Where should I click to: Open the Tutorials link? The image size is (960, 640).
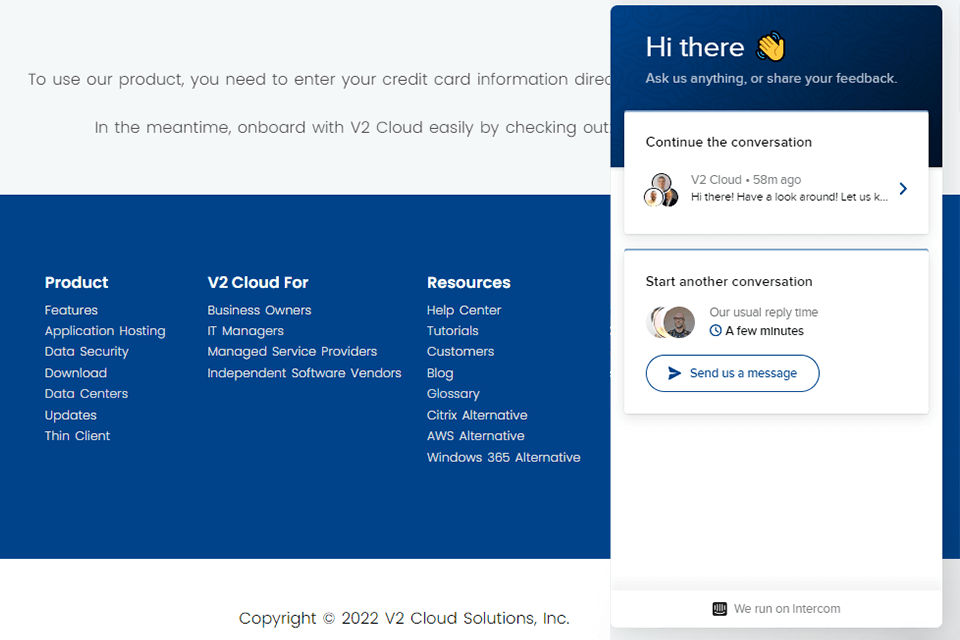[x=452, y=331]
